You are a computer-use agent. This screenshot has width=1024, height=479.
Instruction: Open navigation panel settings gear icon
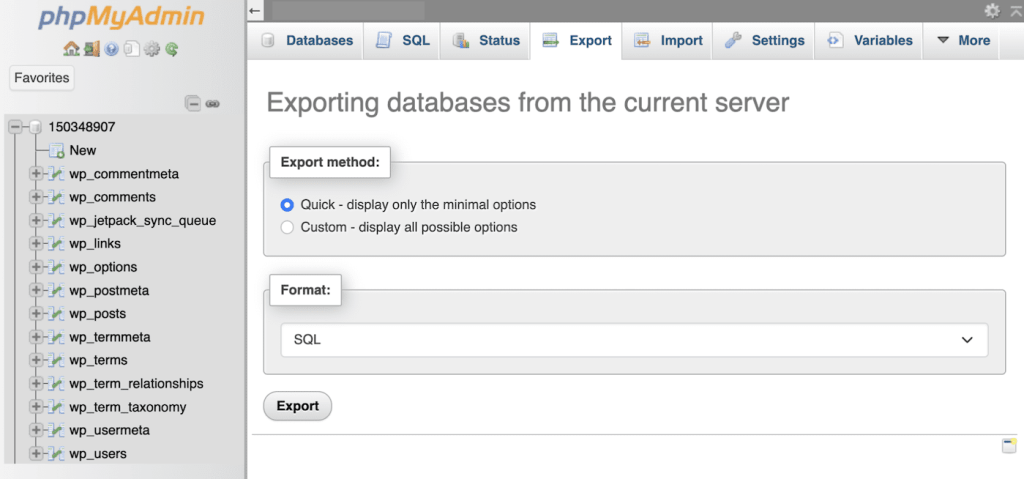(x=152, y=48)
